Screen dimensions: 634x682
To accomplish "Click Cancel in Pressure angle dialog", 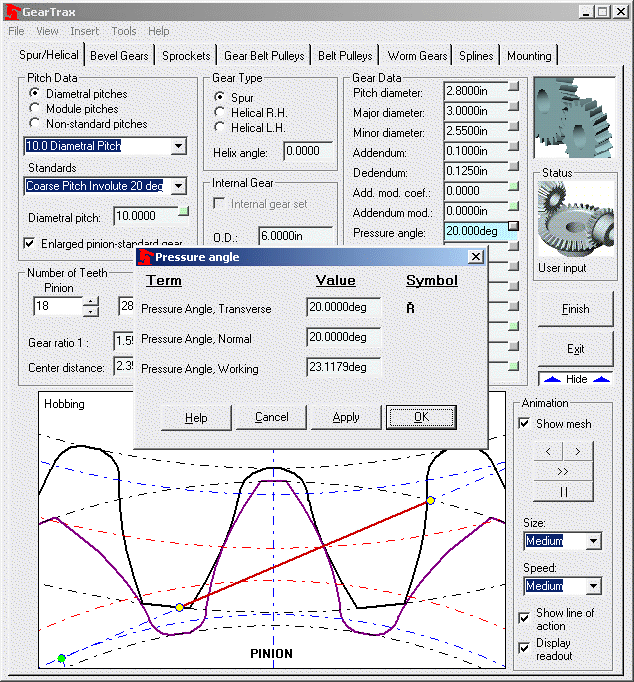I will (271, 417).
